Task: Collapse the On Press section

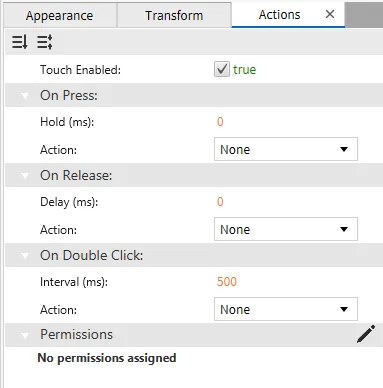Action: (x=25, y=96)
